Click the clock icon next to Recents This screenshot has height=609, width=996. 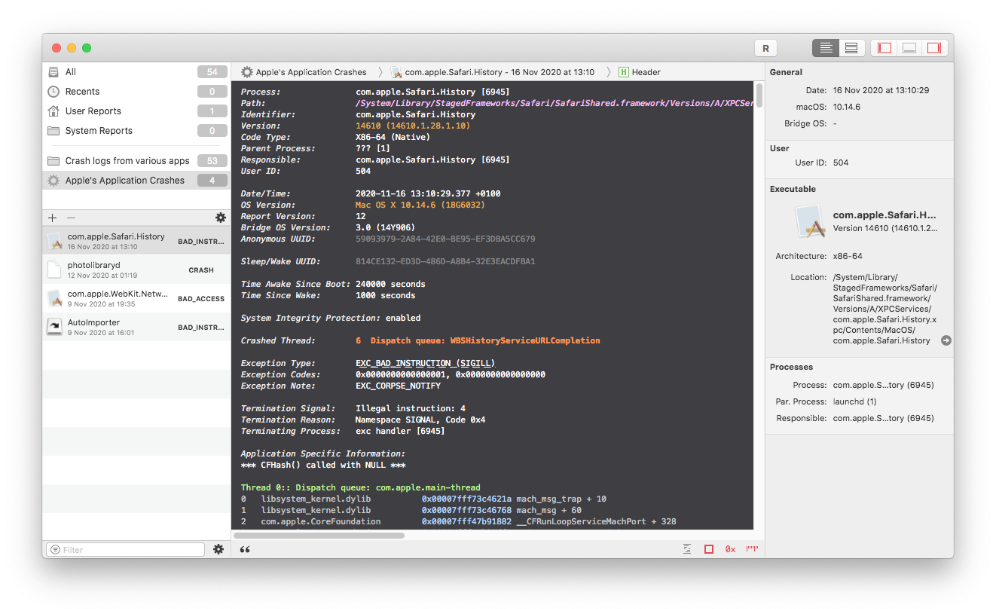pyautogui.click(x=54, y=91)
